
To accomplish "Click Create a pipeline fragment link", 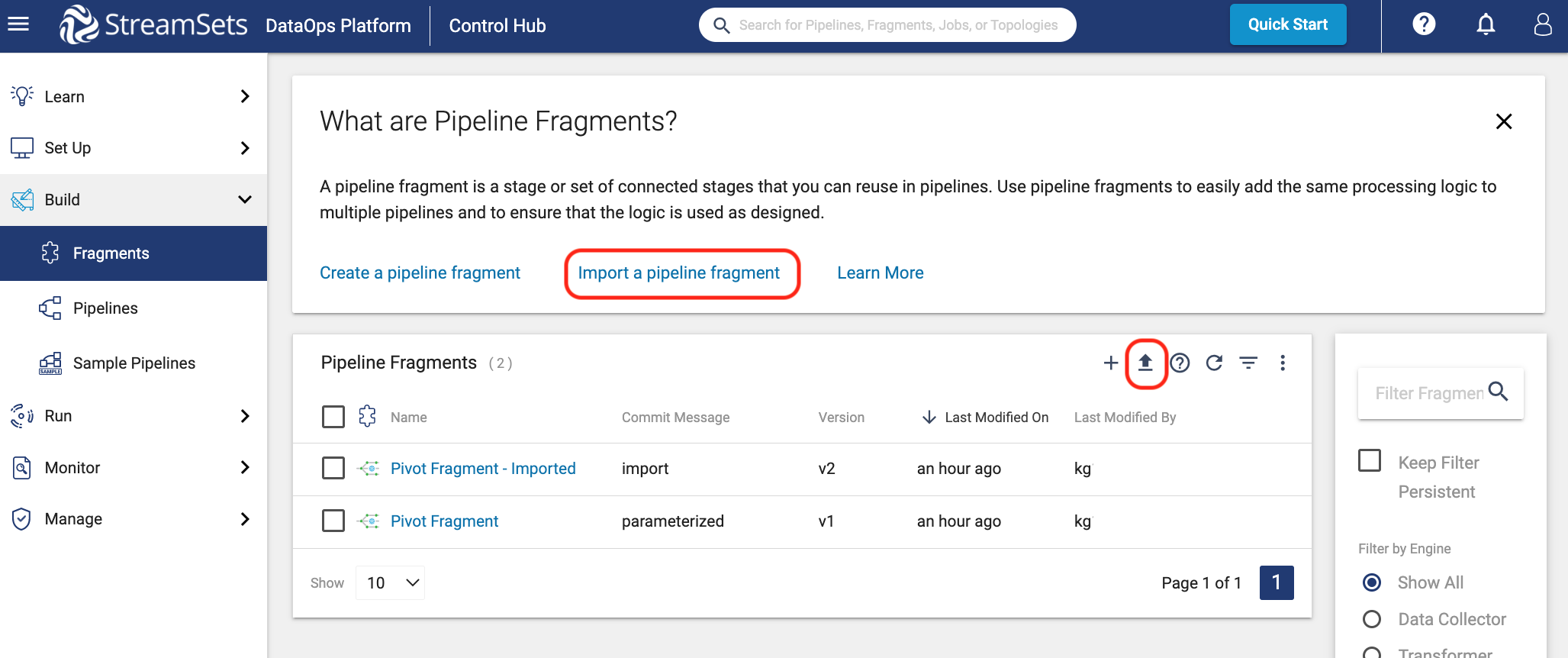I will pos(420,273).
